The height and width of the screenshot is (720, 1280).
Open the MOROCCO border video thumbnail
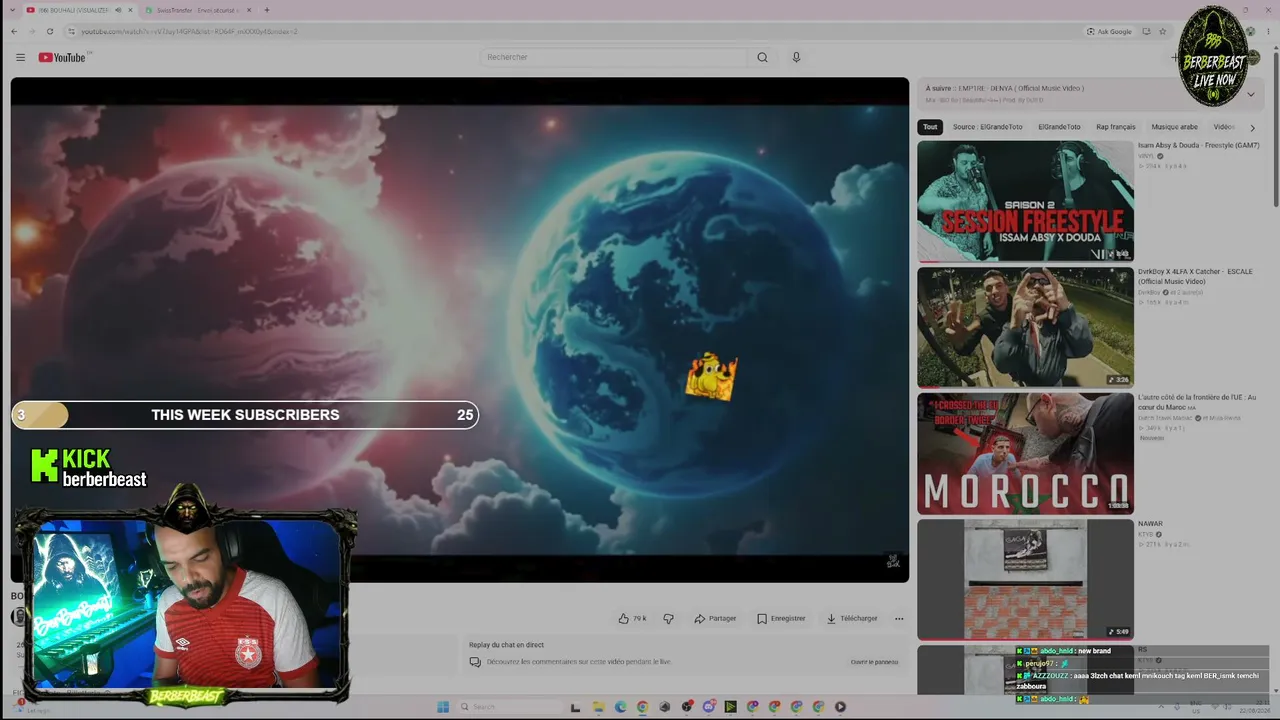(x=1025, y=453)
